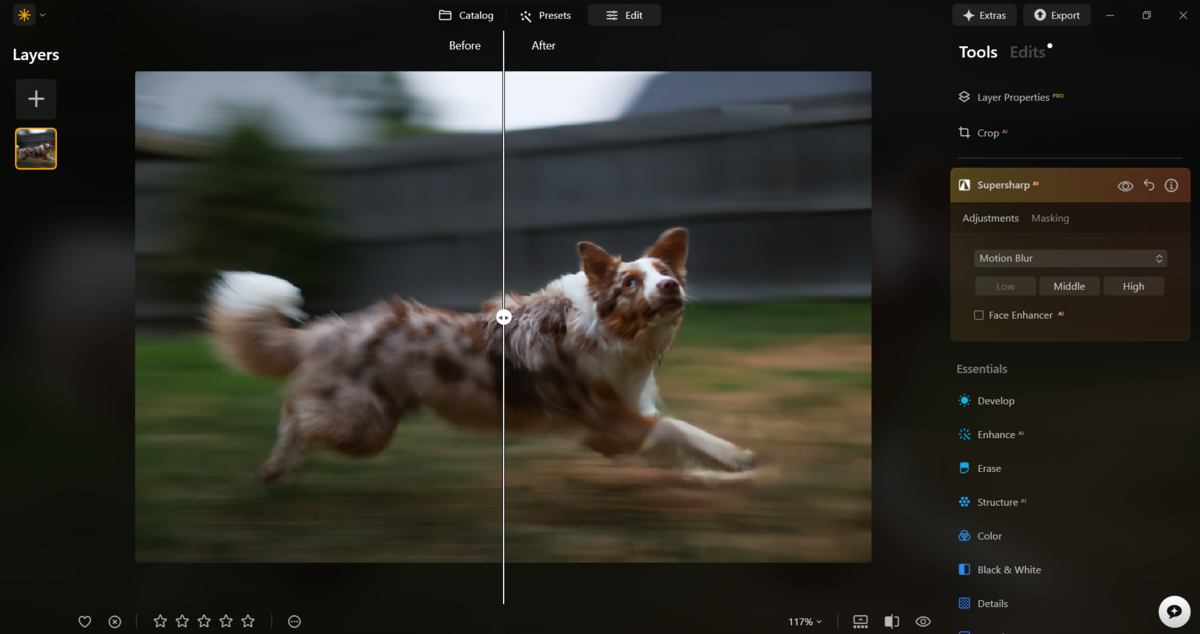Viewport: 1200px width, 634px height.
Task: Toggle Supersharp effect visibility eye
Action: (1125, 186)
